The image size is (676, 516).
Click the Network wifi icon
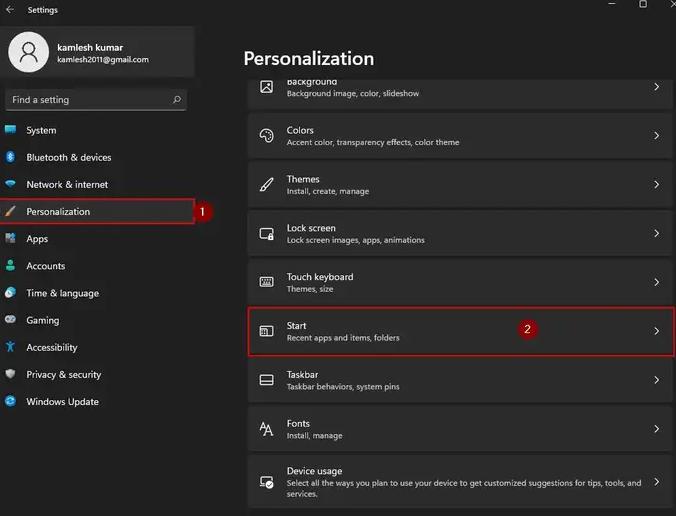[x=10, y=184]
